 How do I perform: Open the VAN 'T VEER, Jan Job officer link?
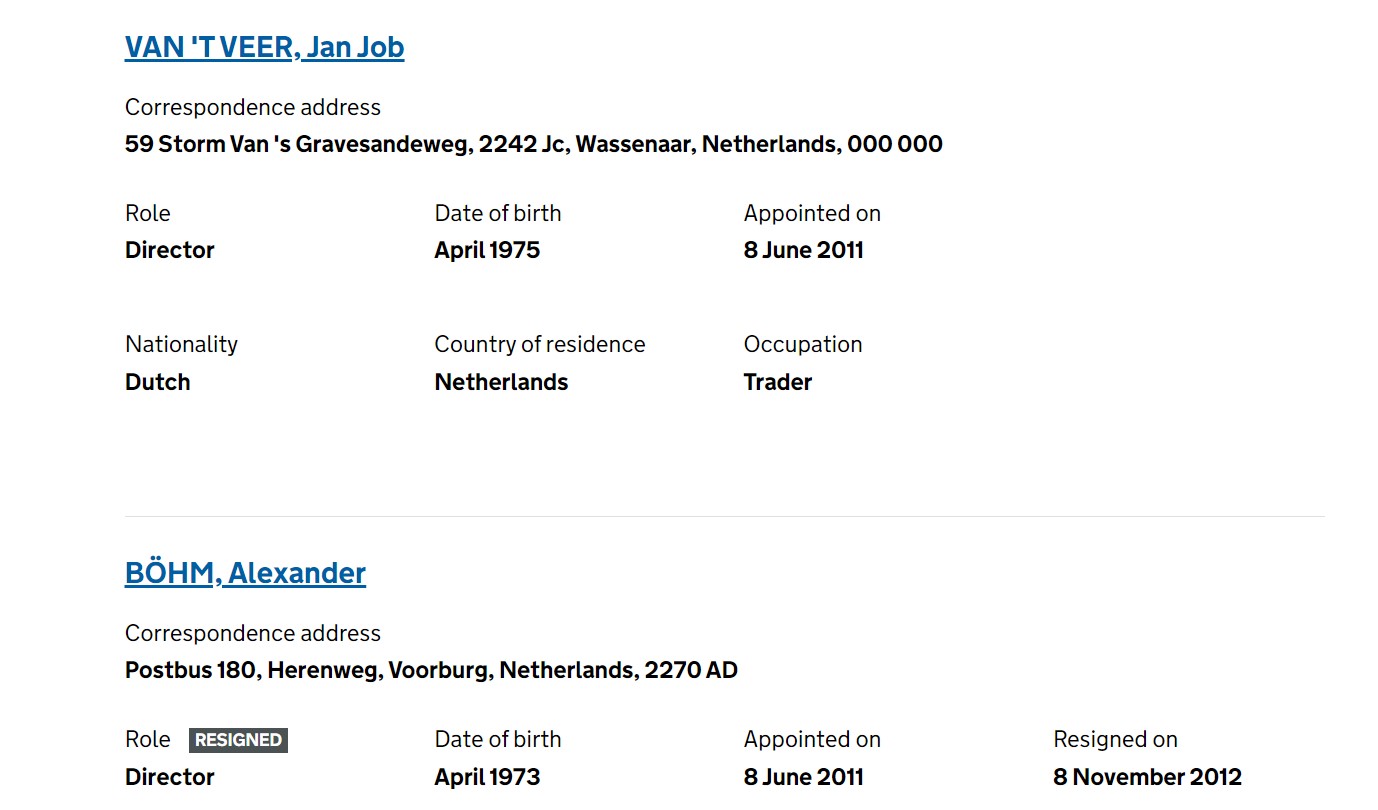pyautogui.click(x=264, y=47)
